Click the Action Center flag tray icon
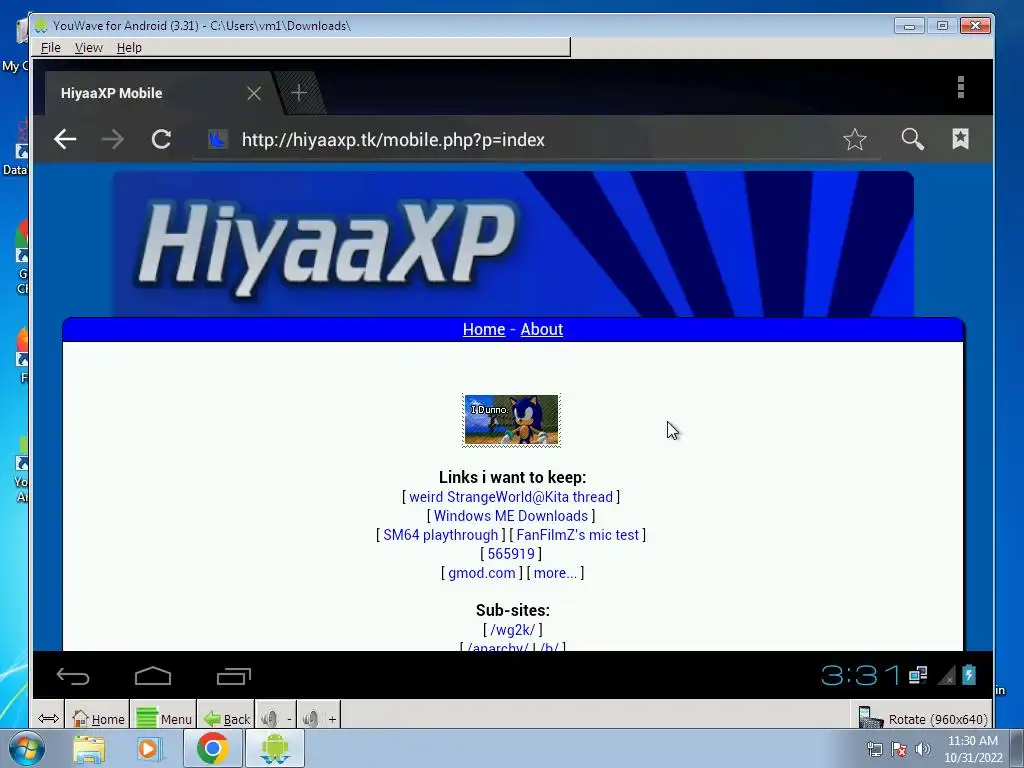The image size is (1024, 768). coord(899,749)
